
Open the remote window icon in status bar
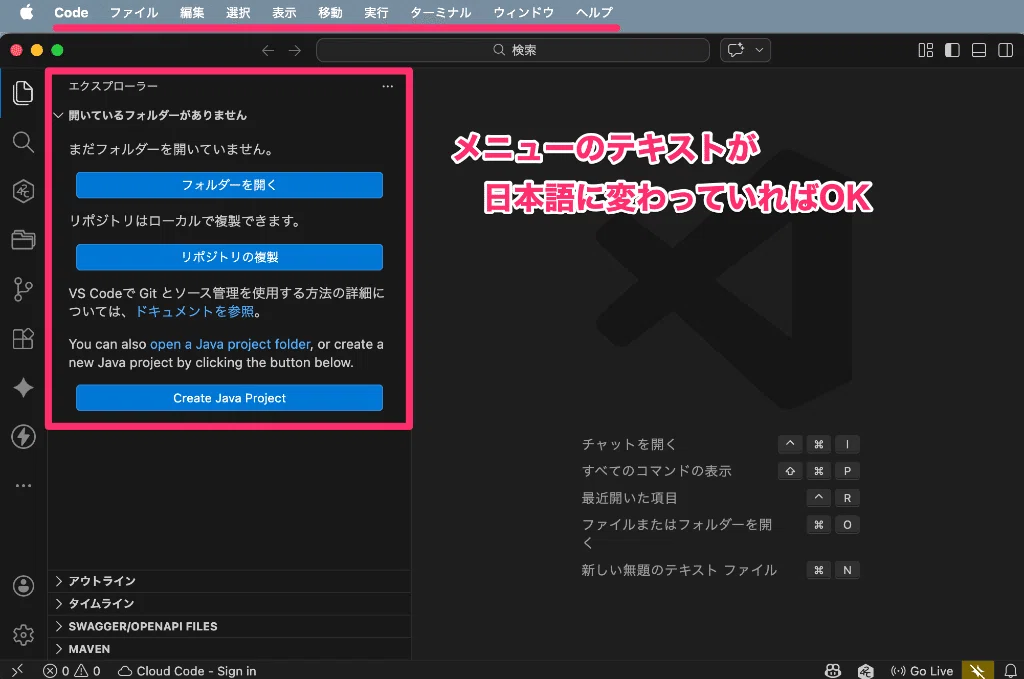point(17,671)
